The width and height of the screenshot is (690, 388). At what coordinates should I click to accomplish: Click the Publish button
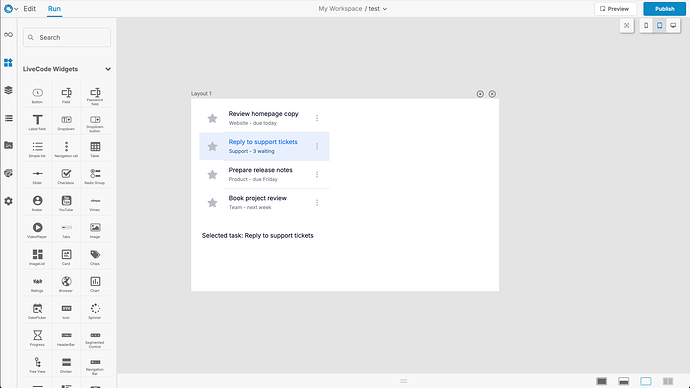(664, 8)
